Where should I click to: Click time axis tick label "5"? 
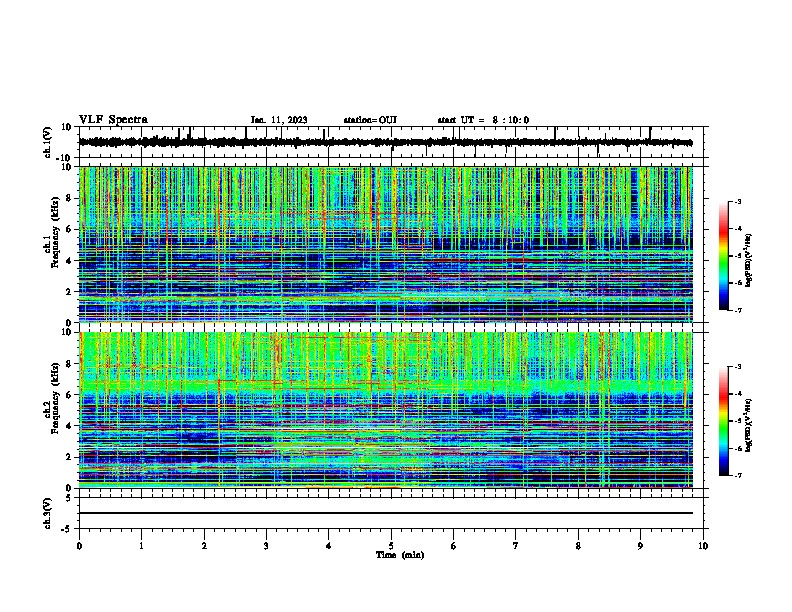(391, 546)
